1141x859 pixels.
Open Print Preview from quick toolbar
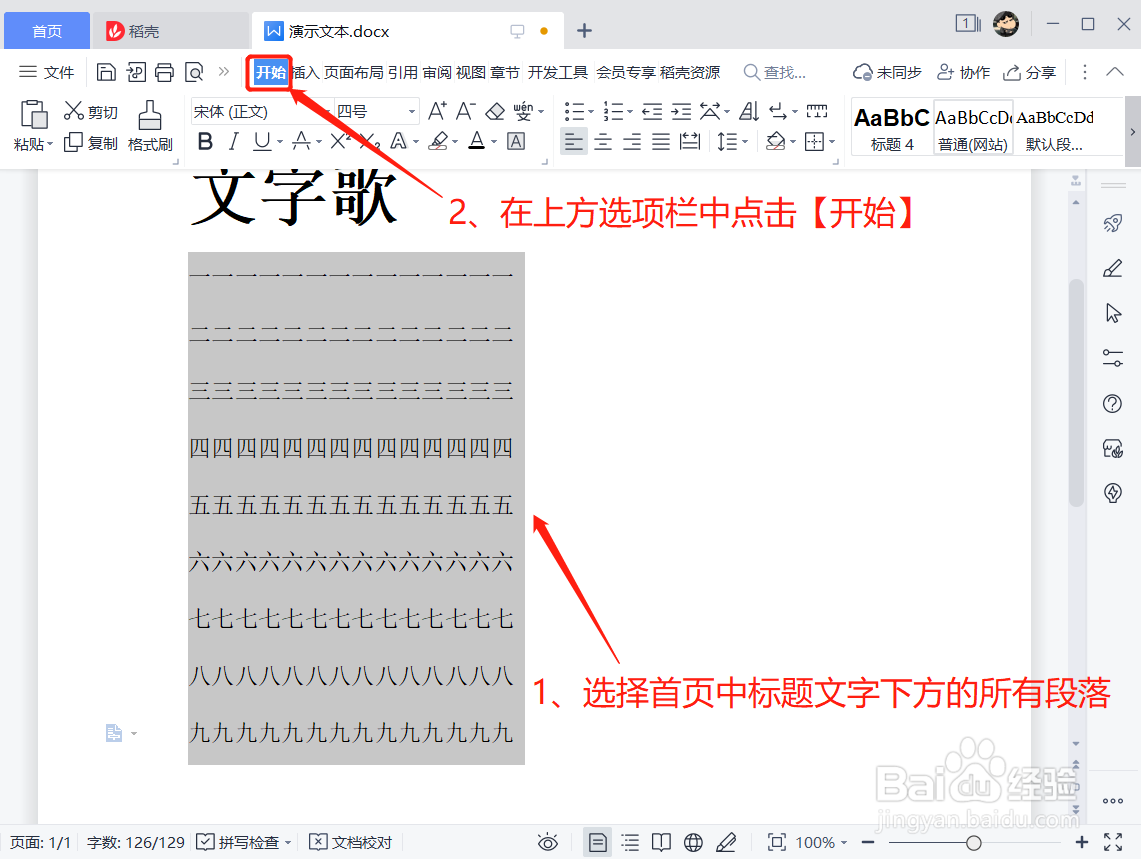click(194, 72)
